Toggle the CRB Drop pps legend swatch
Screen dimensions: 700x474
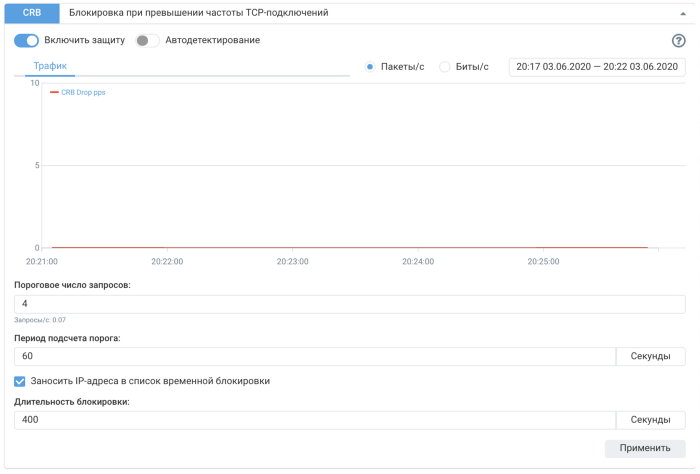point(55,92)
